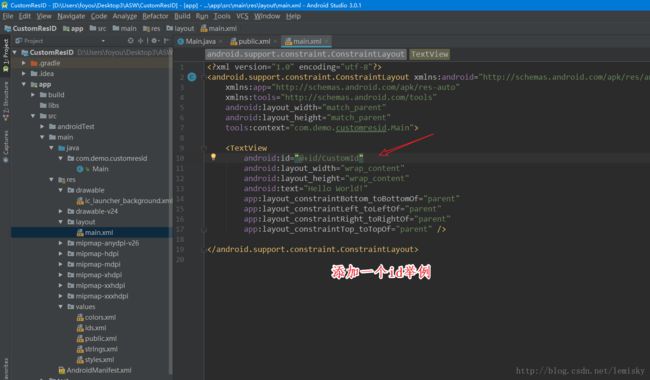Click the yellow lightbulb intention icon
Image resolution: width=650 pixels, height=380 pixels.
pos(213,157)
